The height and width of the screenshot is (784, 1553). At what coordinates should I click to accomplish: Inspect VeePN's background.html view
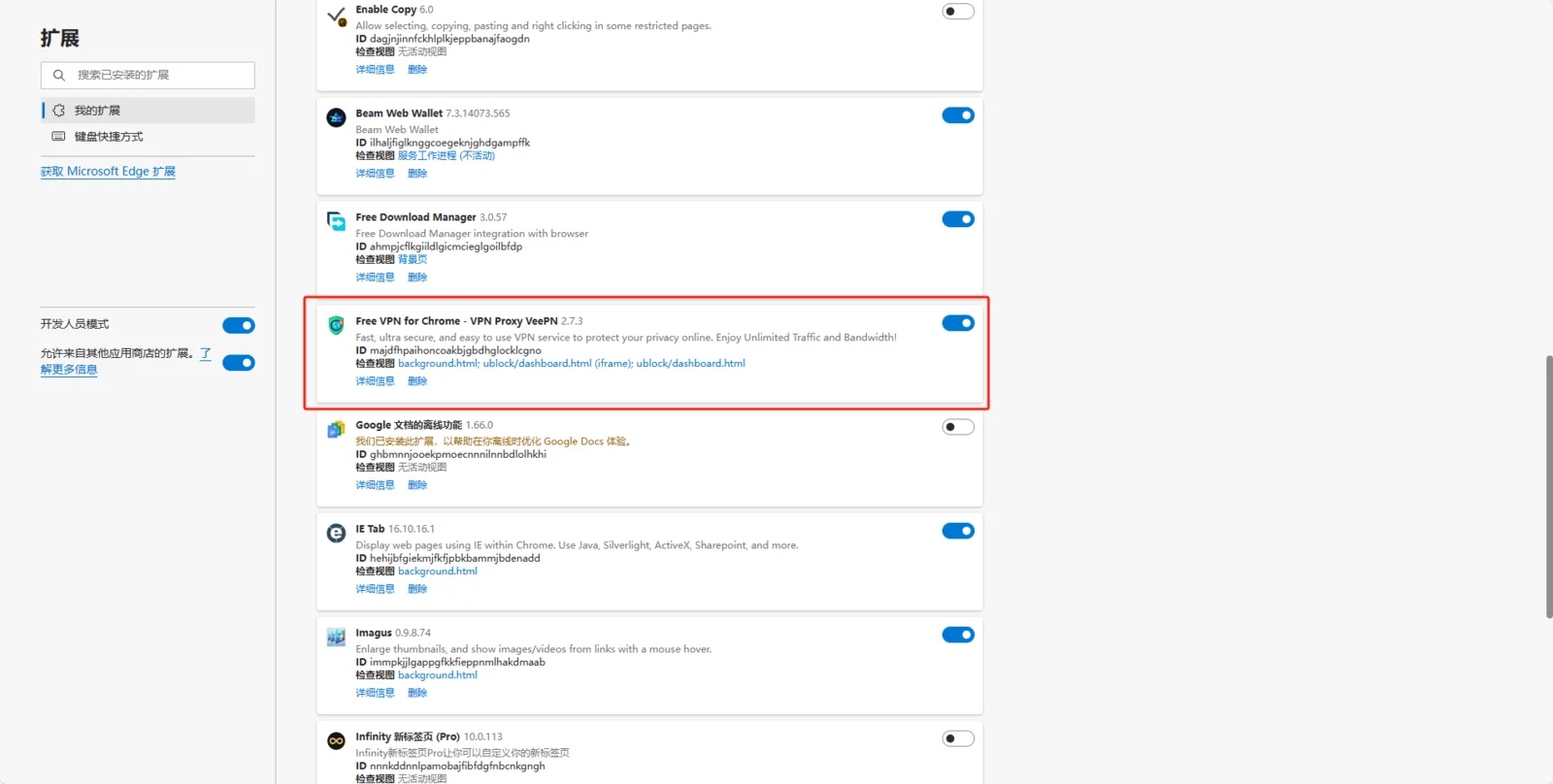[x=438, y=364]
